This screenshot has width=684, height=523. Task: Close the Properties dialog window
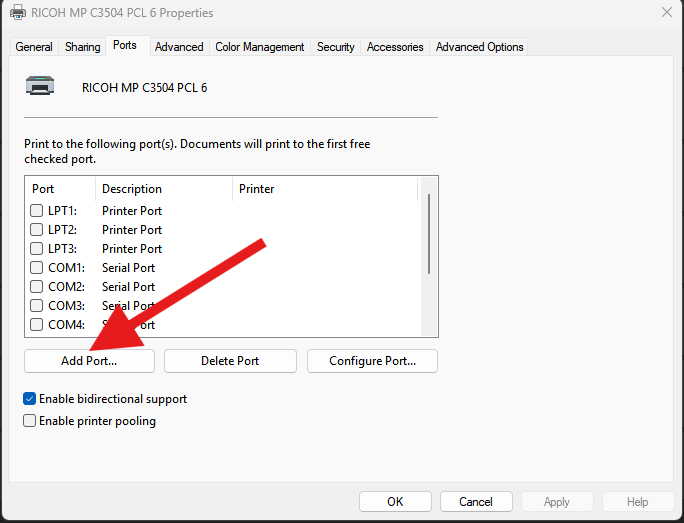click(x=667, y=12)
